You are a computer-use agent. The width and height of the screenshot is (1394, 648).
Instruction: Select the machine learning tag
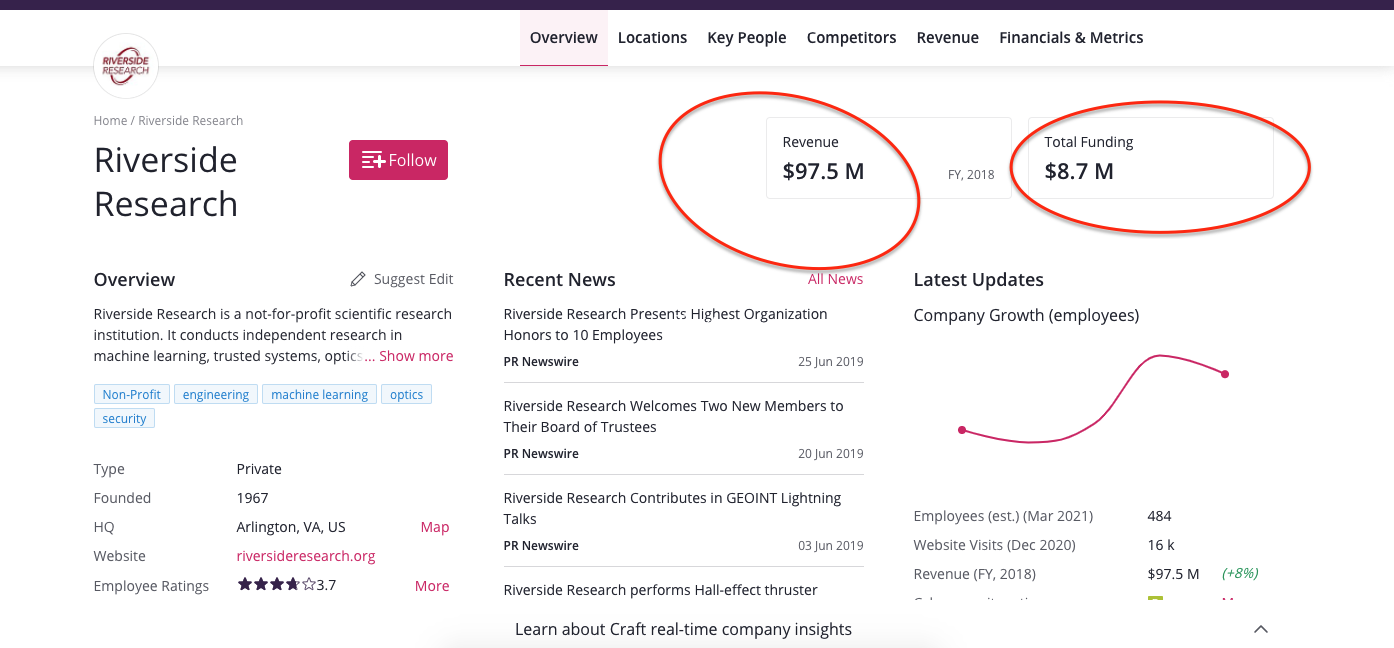(x=320, y=395)
